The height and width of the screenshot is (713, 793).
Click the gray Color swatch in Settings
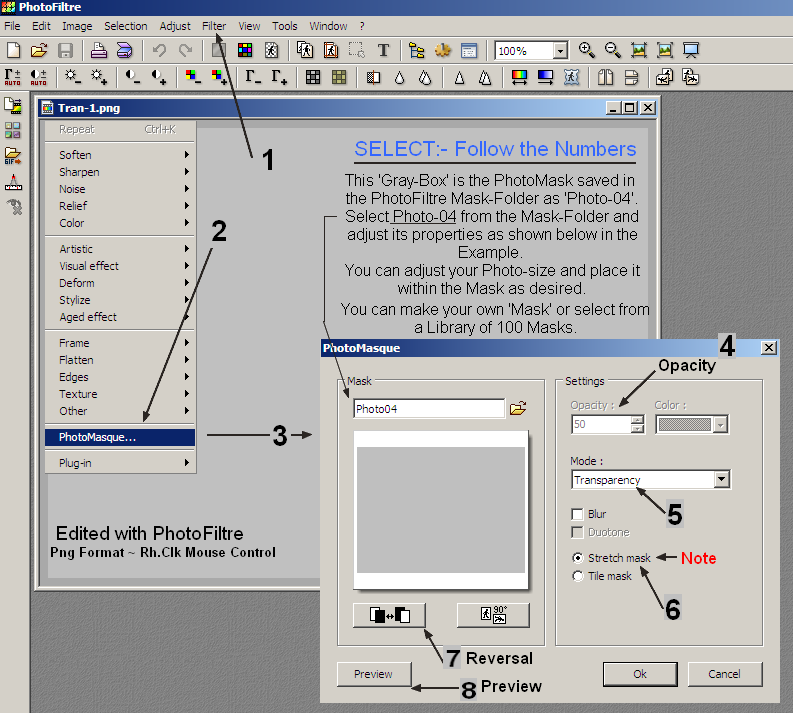tap(685, 425)
